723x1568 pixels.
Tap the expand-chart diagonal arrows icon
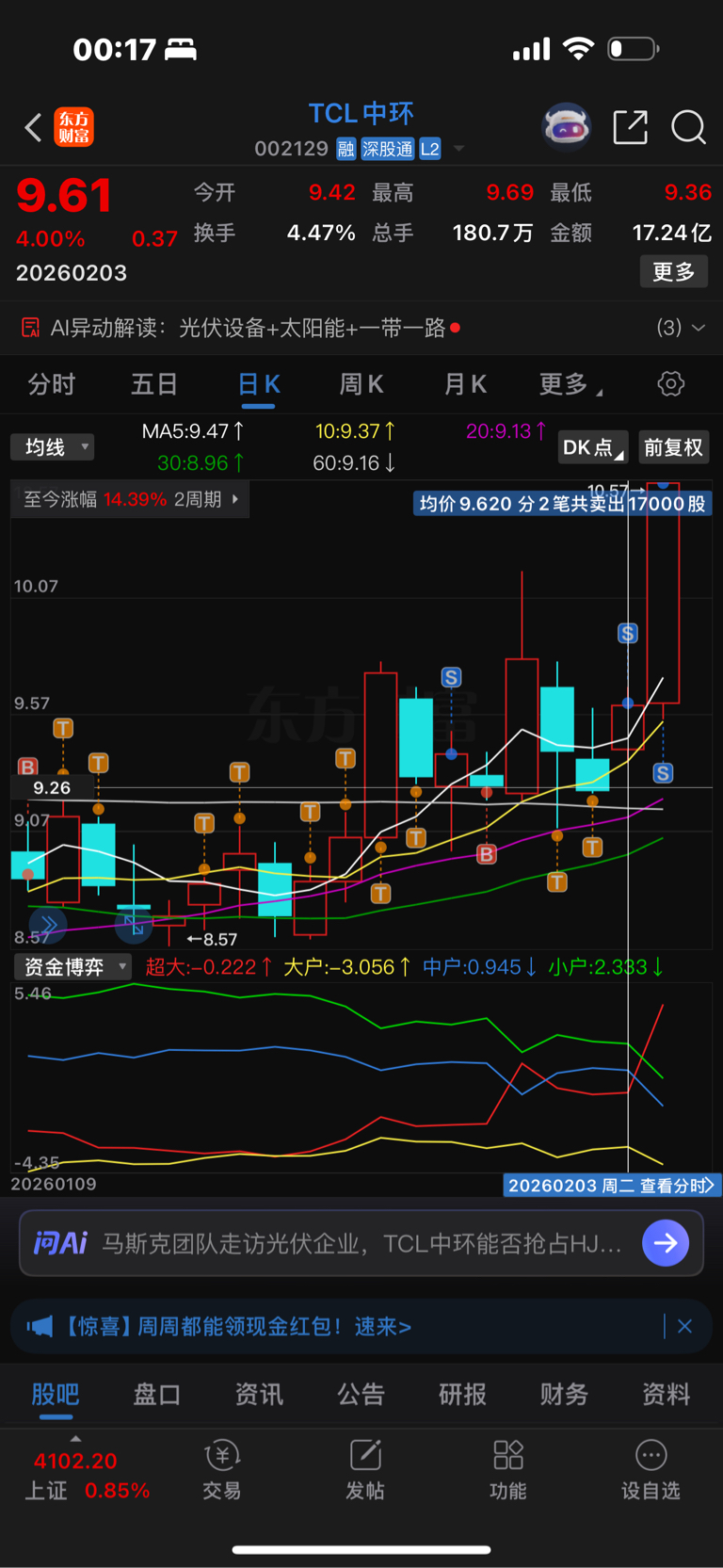134,925
